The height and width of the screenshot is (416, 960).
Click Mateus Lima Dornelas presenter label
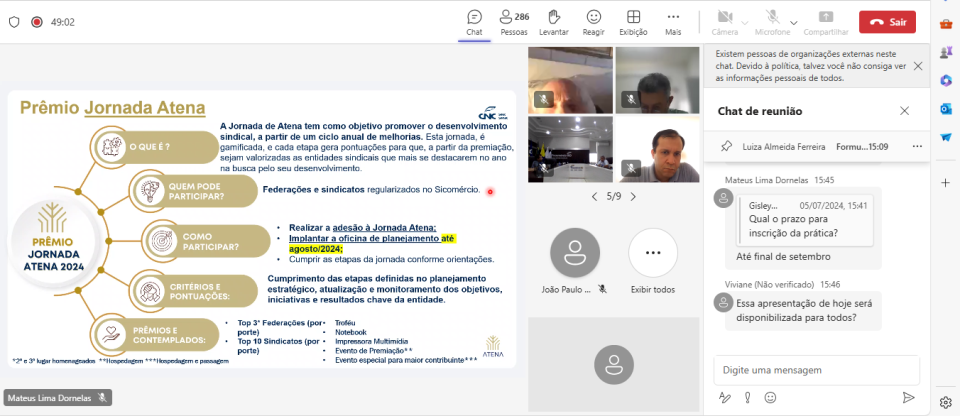(58, 398)
